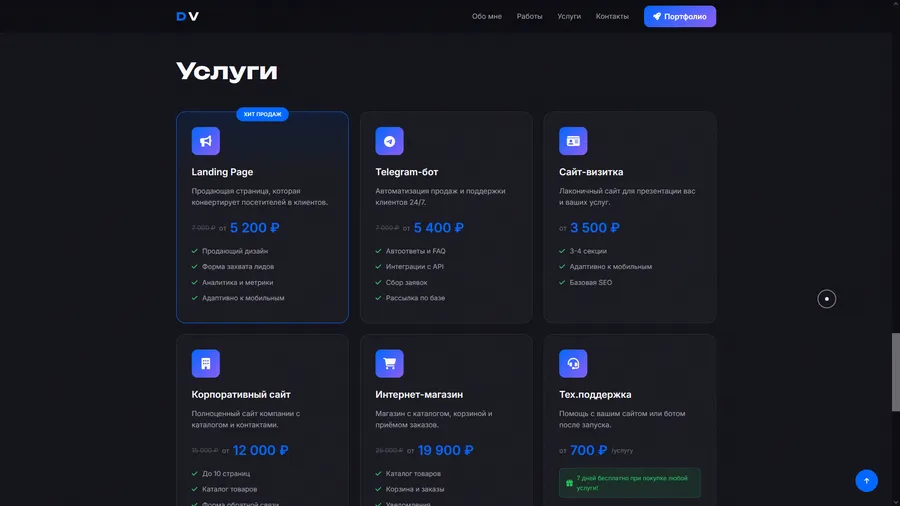This screenshot has width=900, height=506.
Task: Click the headset icon on Тех.поддержка card
Action: [573, 364]
